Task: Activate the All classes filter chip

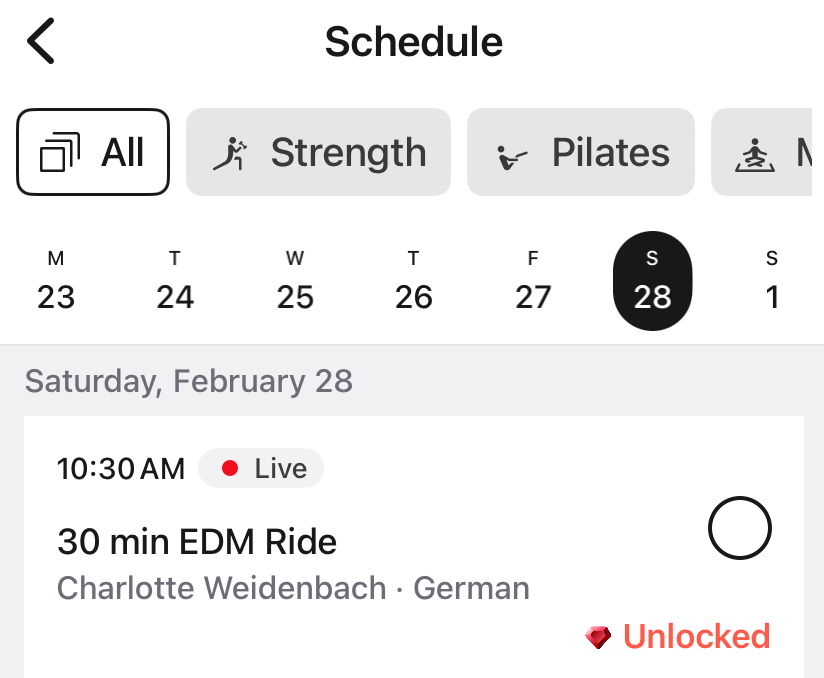Action: 93,150
